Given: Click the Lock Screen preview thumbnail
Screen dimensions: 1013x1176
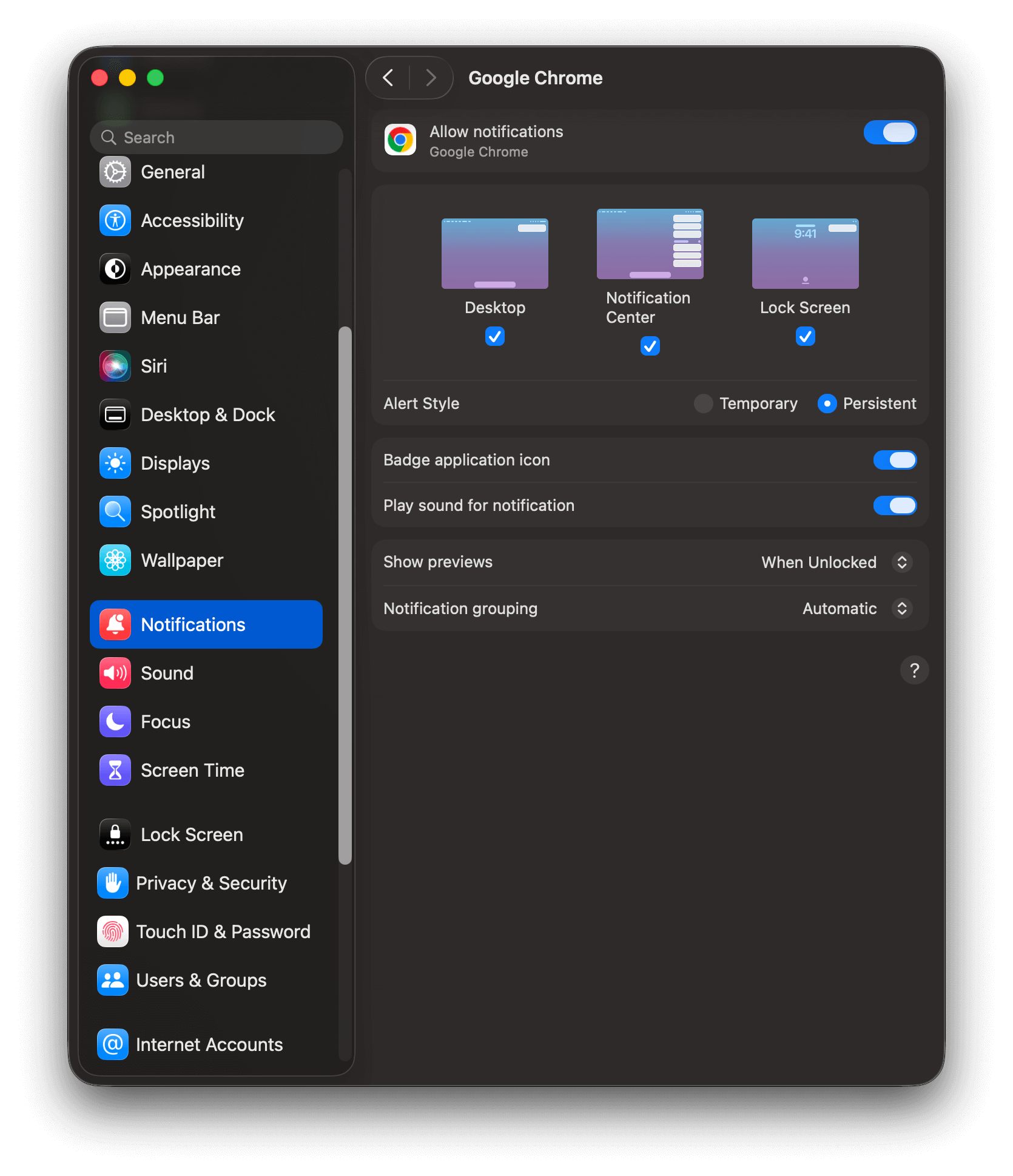Looking at the screenshot, I should point(806,254).
